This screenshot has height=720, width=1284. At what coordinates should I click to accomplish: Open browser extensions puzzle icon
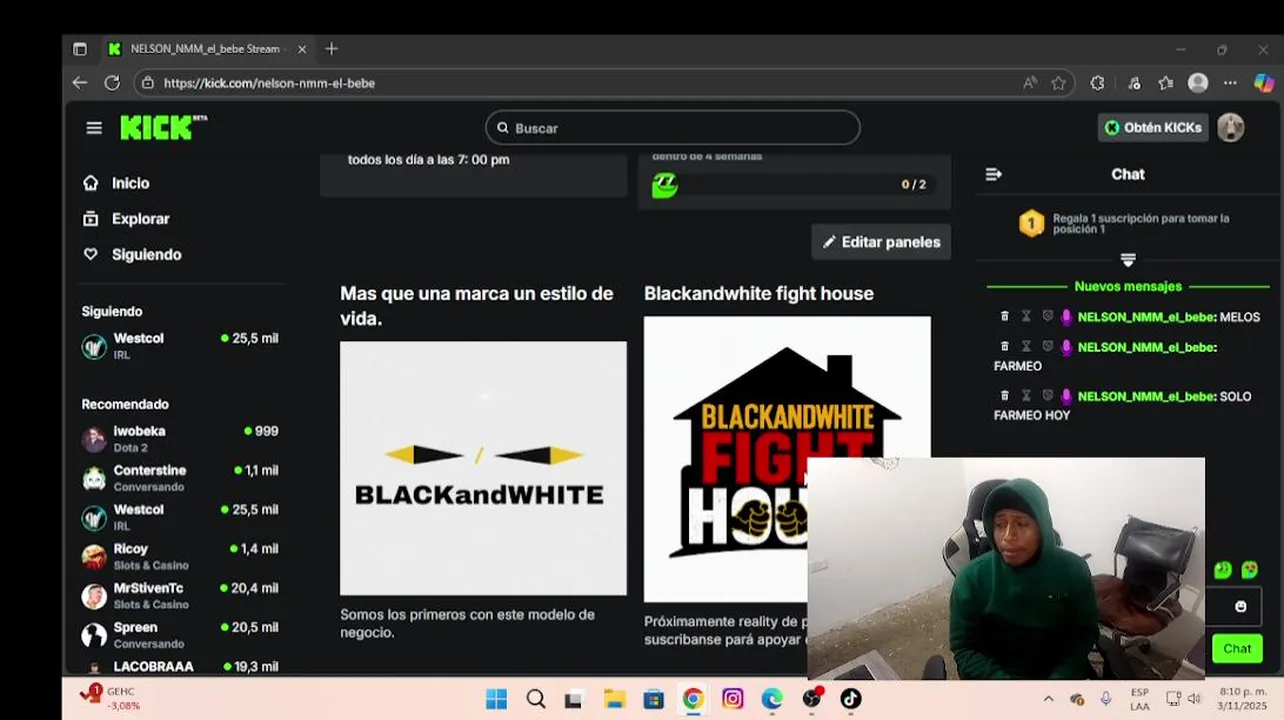coord(1097,83)
